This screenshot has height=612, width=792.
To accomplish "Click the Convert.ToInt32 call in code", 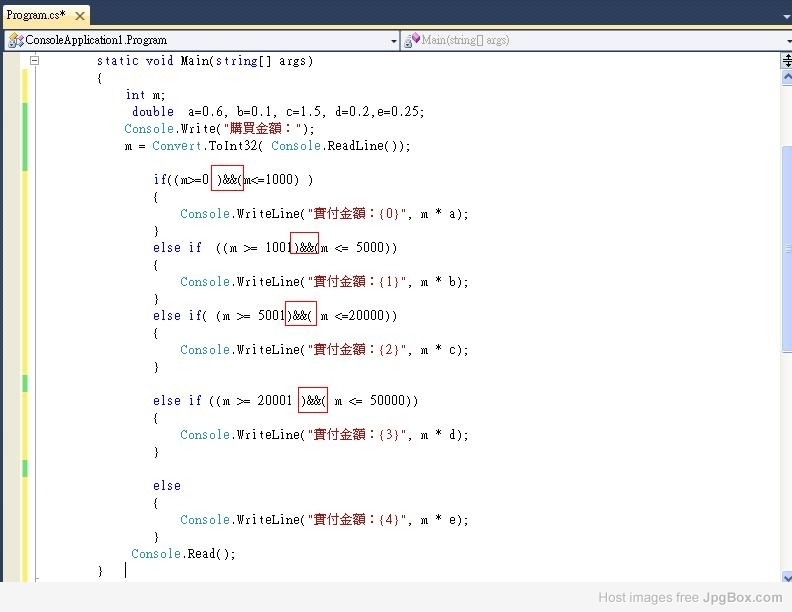I will 192,146.
